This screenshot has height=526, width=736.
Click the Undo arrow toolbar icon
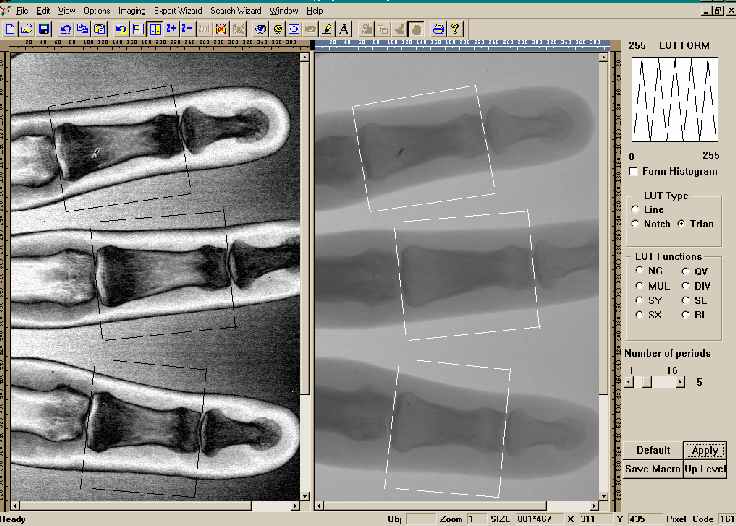click(x=121, y=29)
